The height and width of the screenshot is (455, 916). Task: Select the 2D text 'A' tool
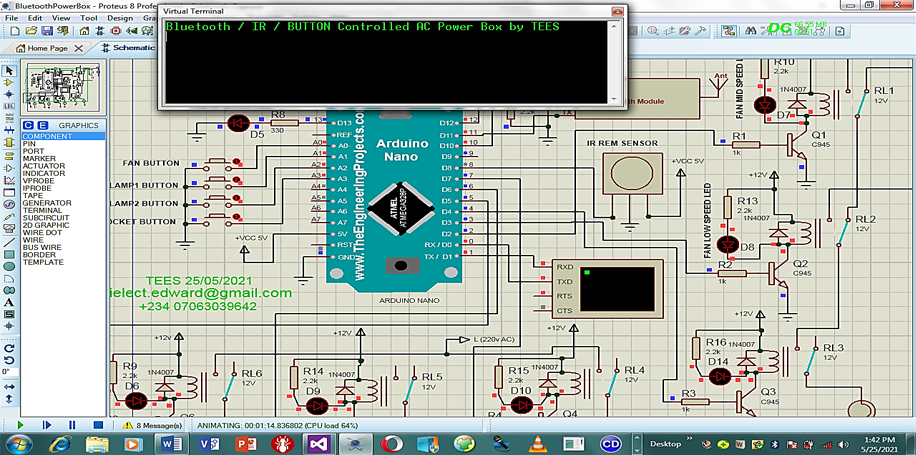pos(9,302)
